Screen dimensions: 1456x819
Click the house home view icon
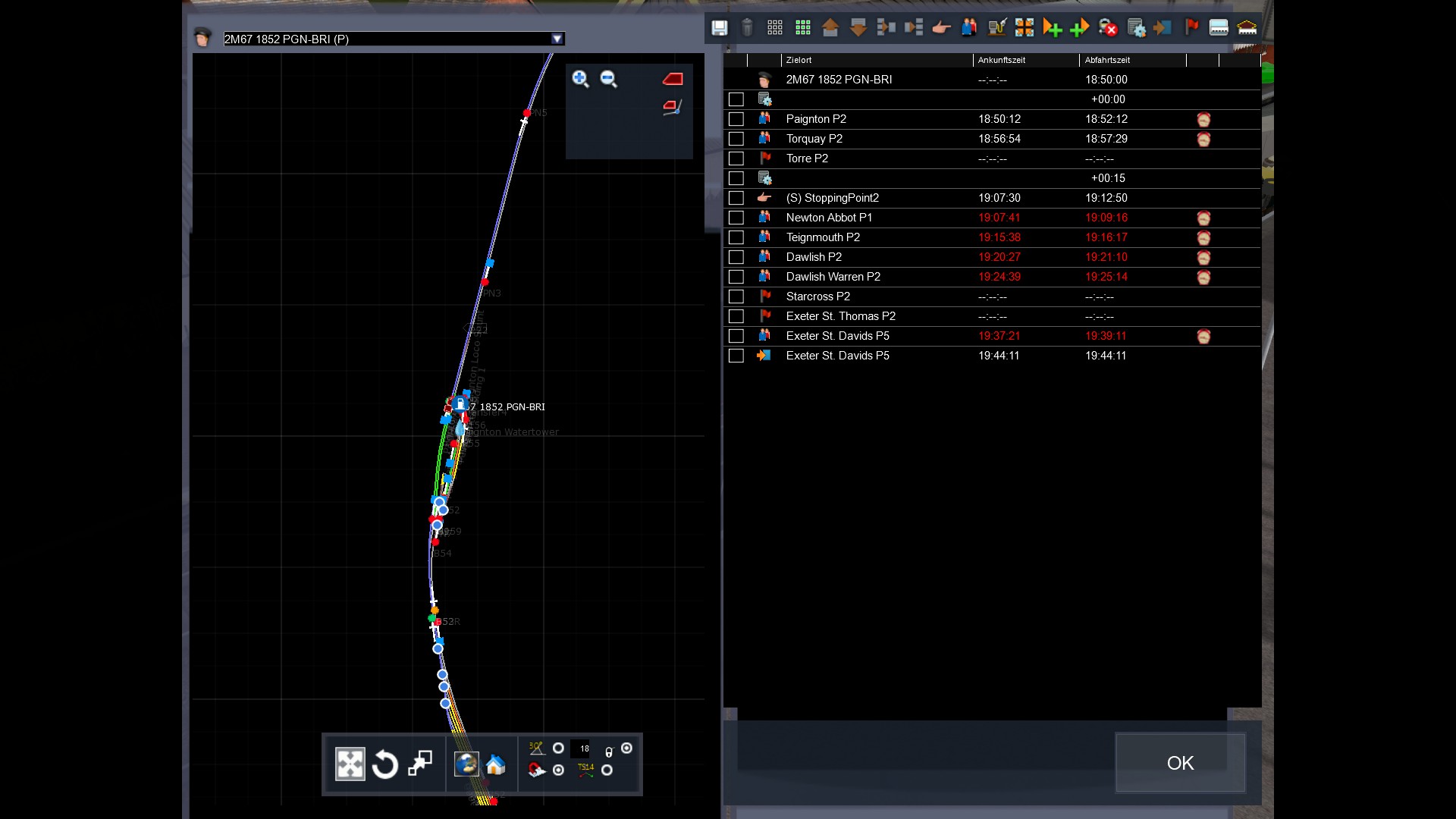(x=495, y=764)
